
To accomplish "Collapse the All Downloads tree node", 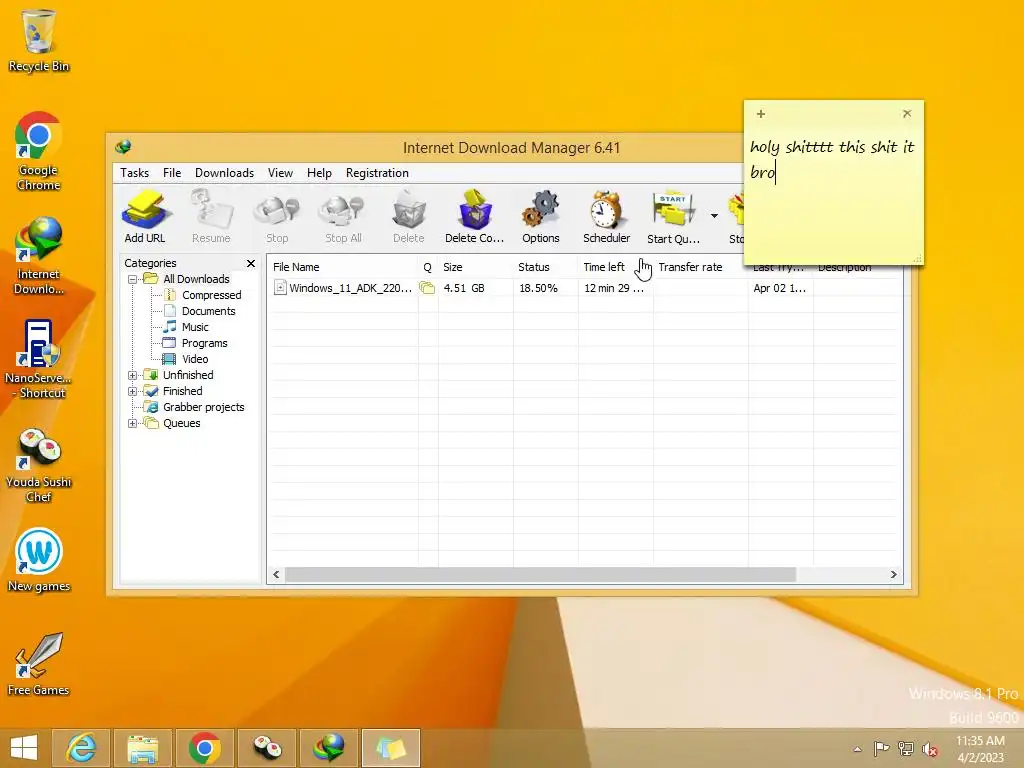I will click(x=133, y=280).
